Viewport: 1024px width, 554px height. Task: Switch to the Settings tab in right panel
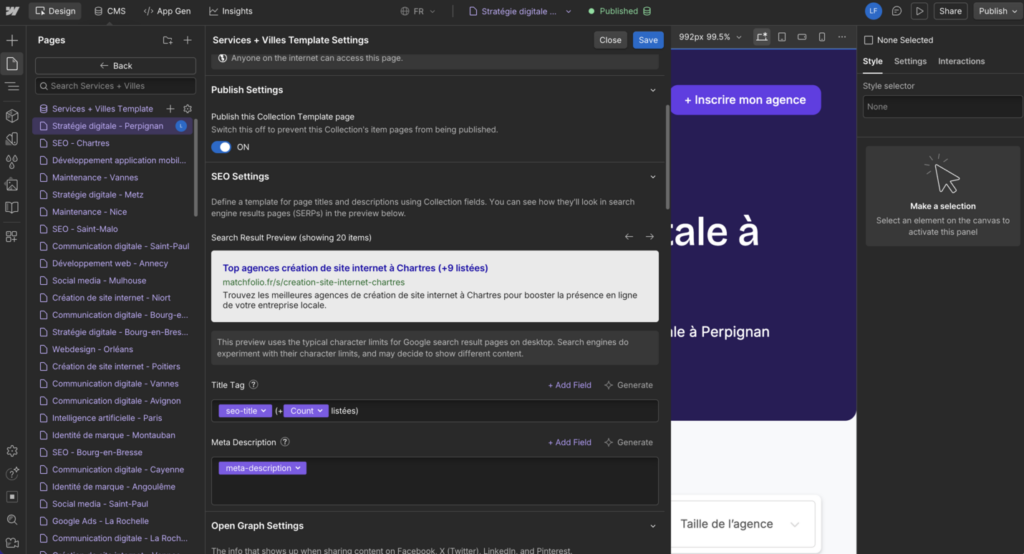[x=910, y=61]
